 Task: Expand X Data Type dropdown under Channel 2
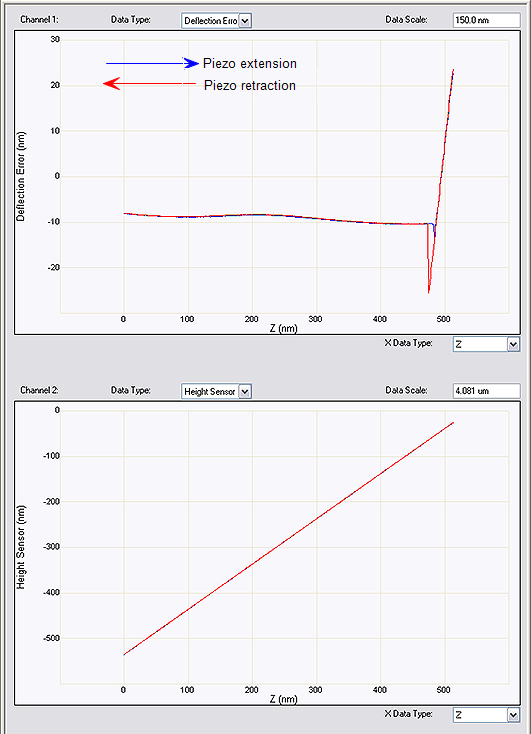pyautogui.click(x=513, y=715)
